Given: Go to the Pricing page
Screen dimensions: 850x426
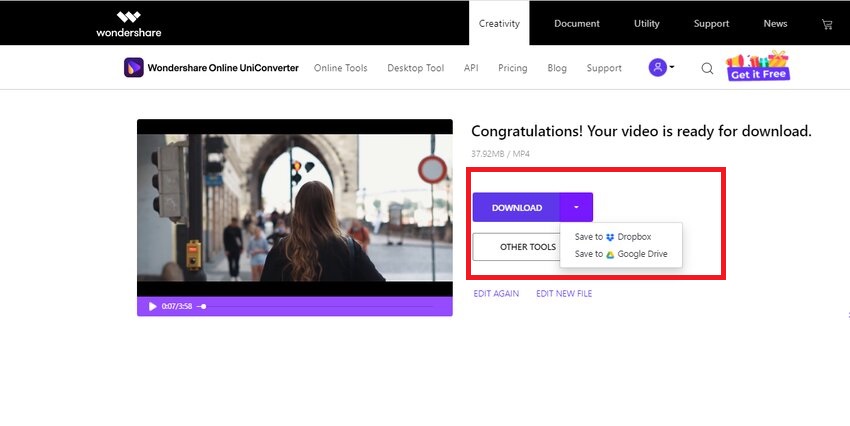Looking at the screenshot, I should [x=513, y=68].
